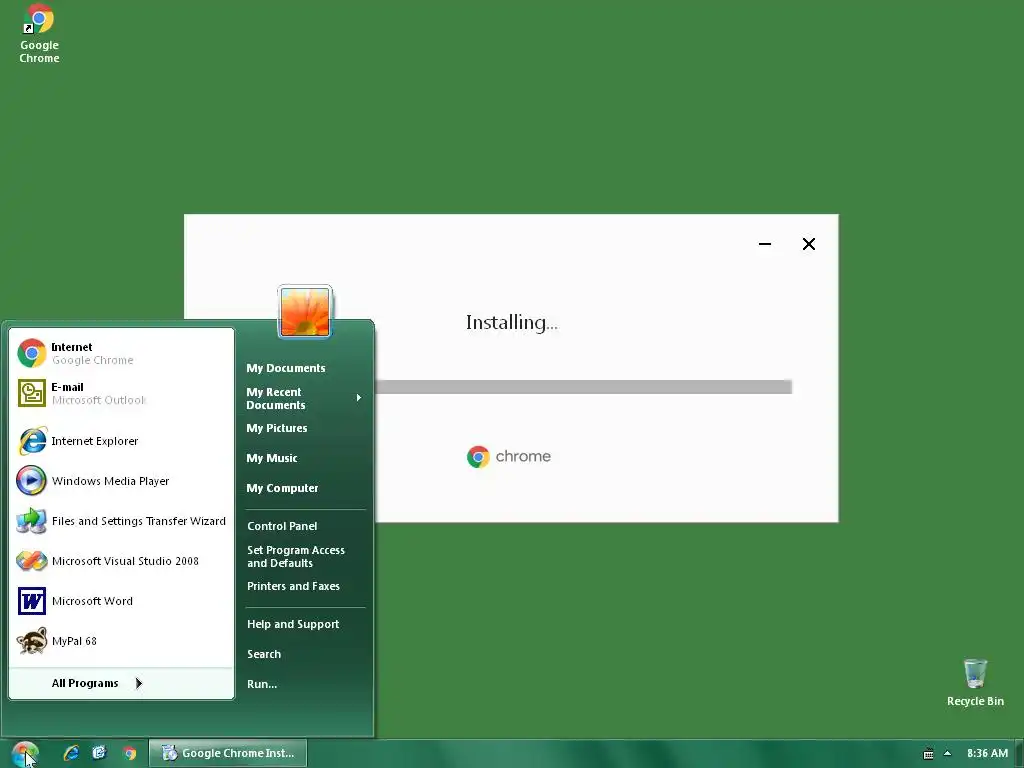Click the "Microsoft Visual Studio 2008" label
The height and width of the screenshot is (768, 1024).
tap(125, 560)
